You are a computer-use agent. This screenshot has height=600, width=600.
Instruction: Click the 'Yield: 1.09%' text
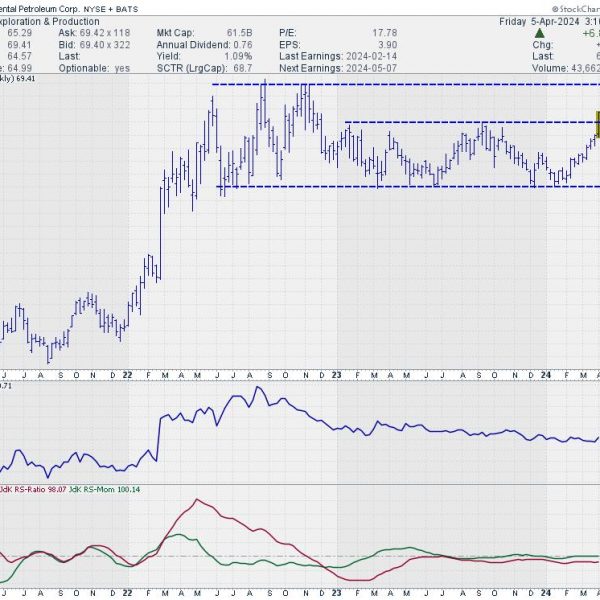[204, 56]
